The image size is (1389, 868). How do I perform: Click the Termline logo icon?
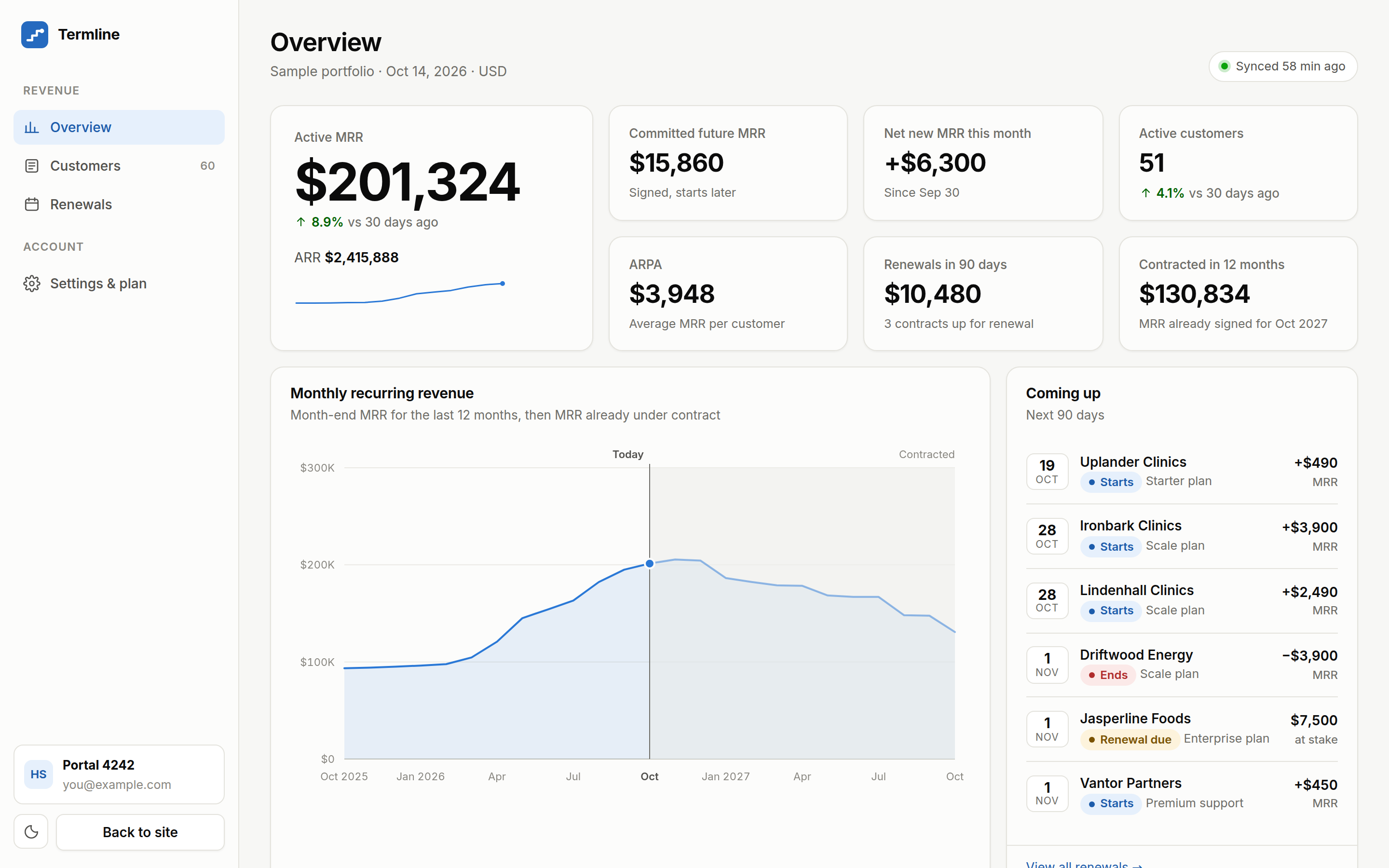[x=34, y=34]
